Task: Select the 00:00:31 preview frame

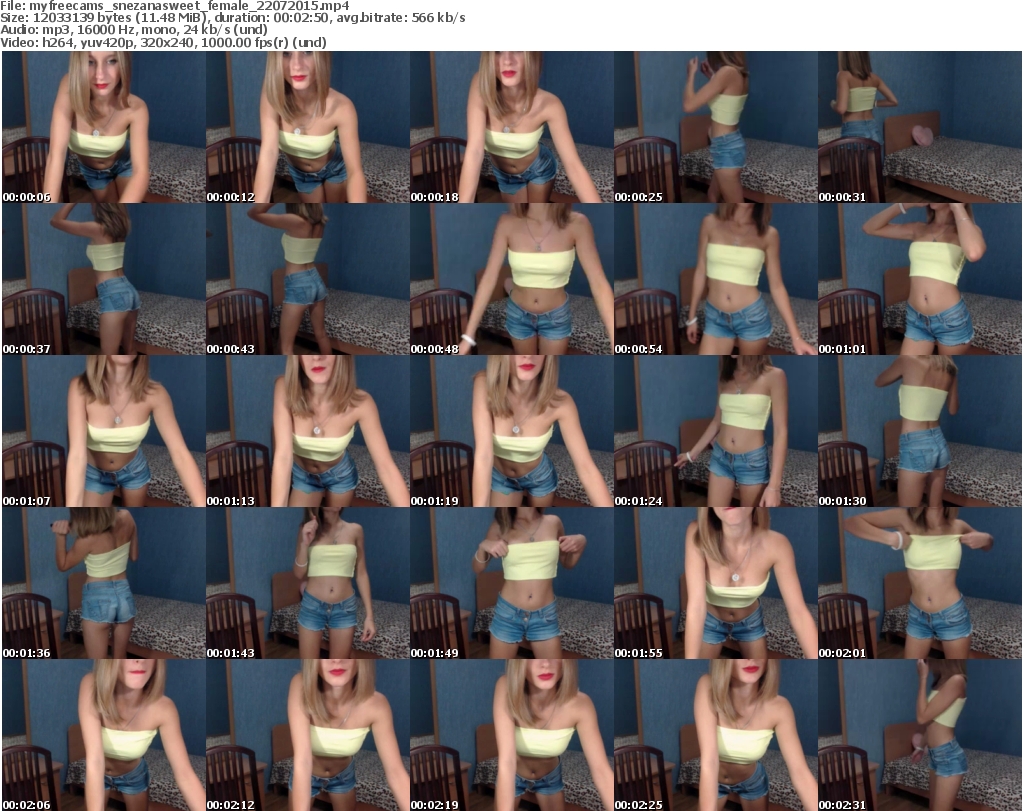Action: 920,127
